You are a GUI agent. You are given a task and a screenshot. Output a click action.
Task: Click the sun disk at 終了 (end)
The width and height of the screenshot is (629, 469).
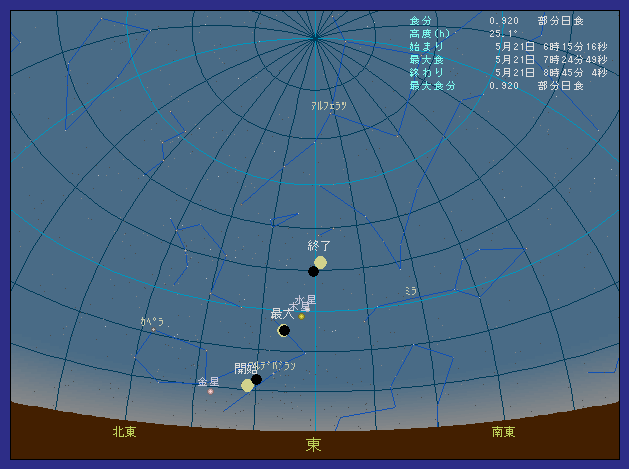(x=320, y=262)
